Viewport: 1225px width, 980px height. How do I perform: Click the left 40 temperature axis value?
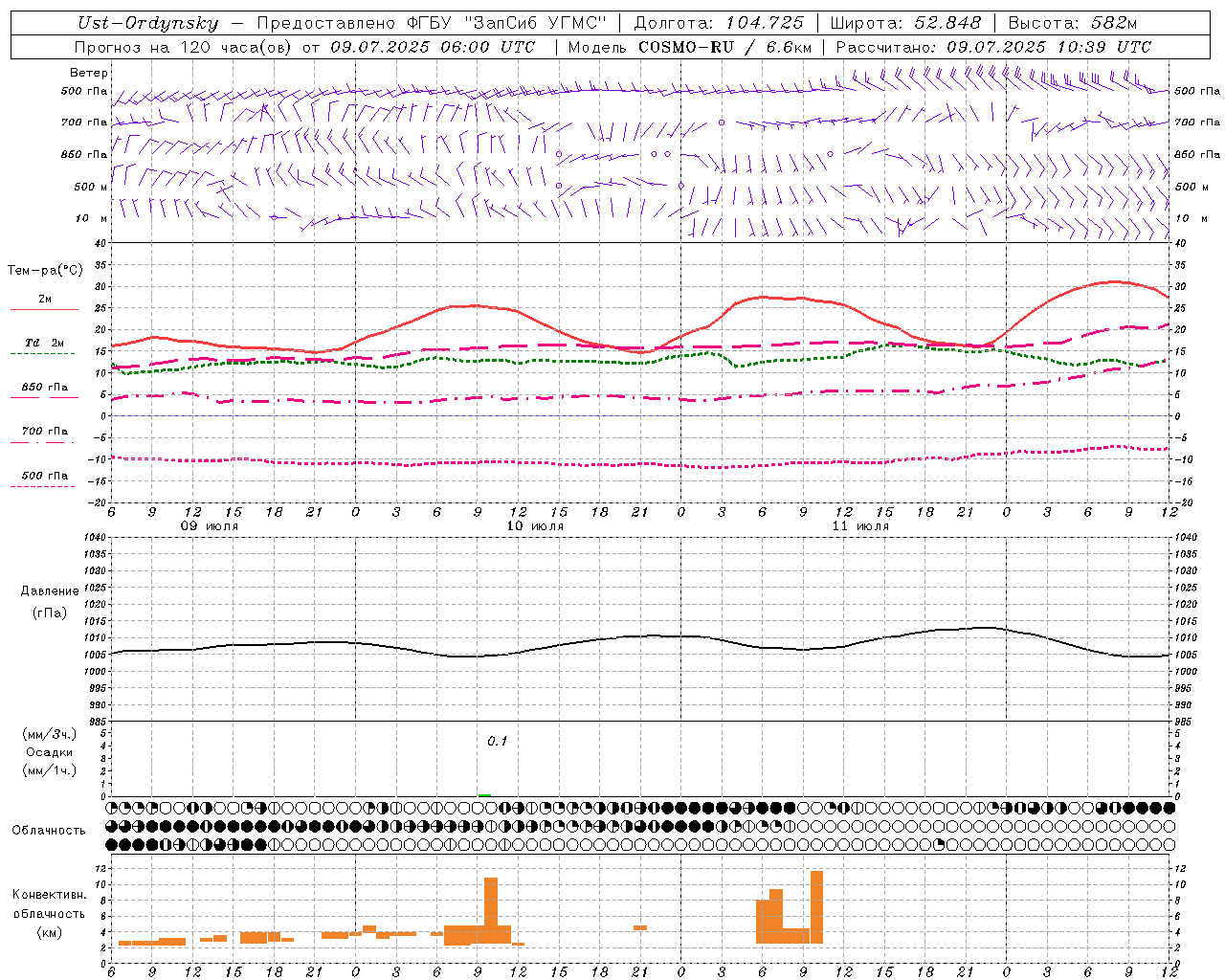pyautogui.click(x=99, y=244)
